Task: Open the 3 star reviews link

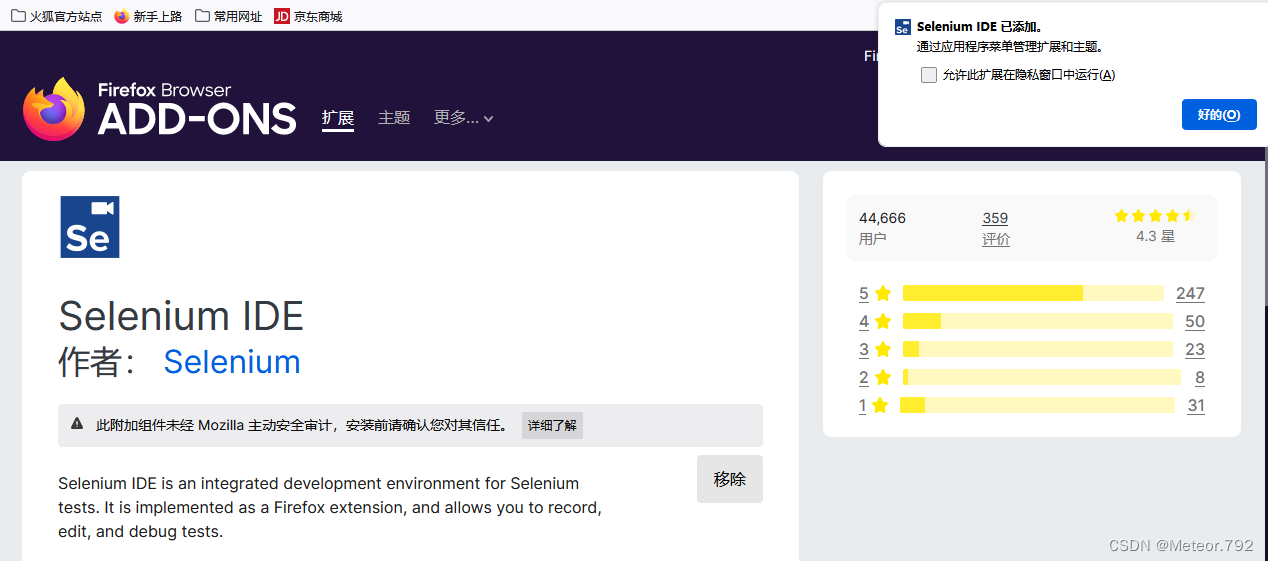Action: 875,349
